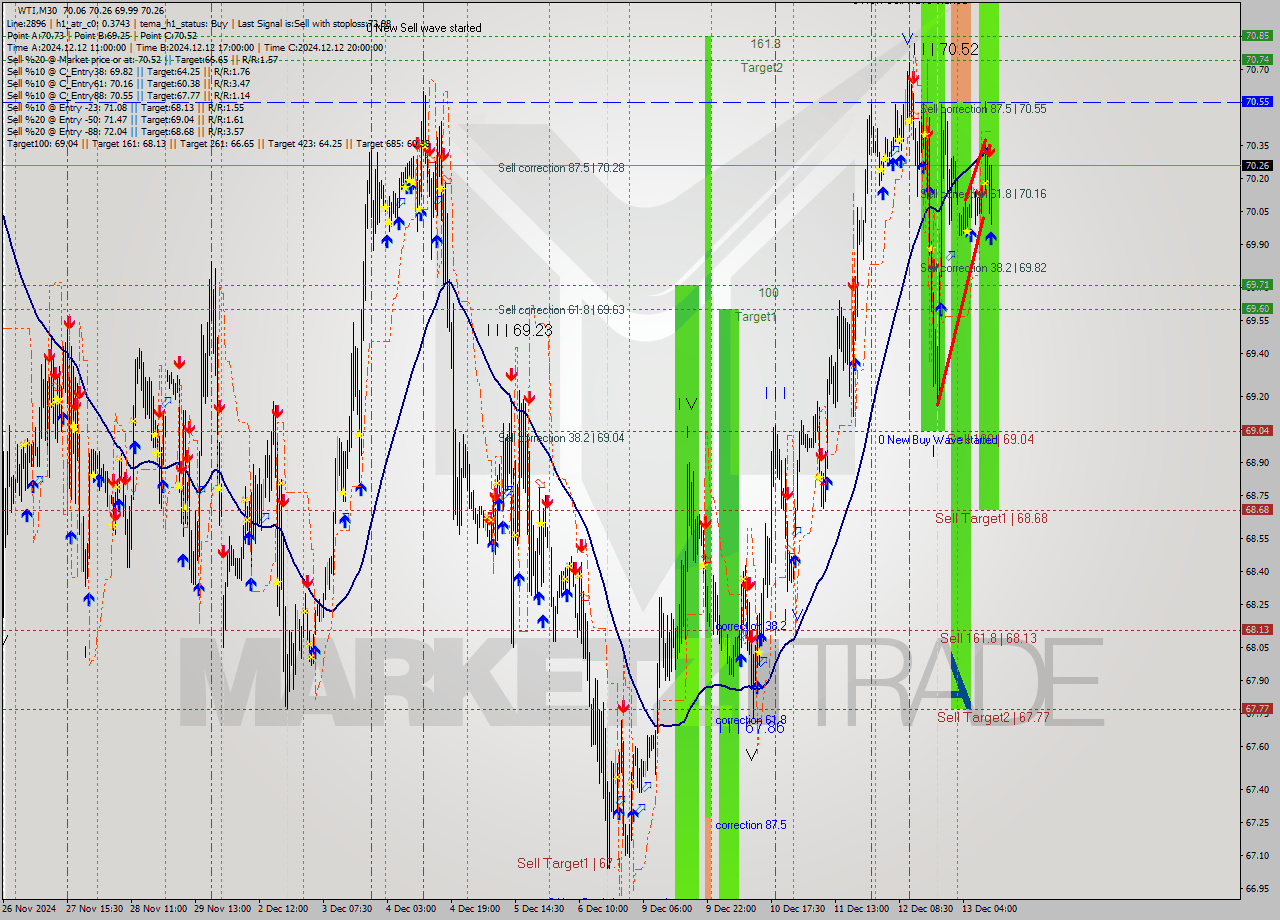Select the 'Sell correction 38.2 | 69.82' label

click(x=983, y=268)
